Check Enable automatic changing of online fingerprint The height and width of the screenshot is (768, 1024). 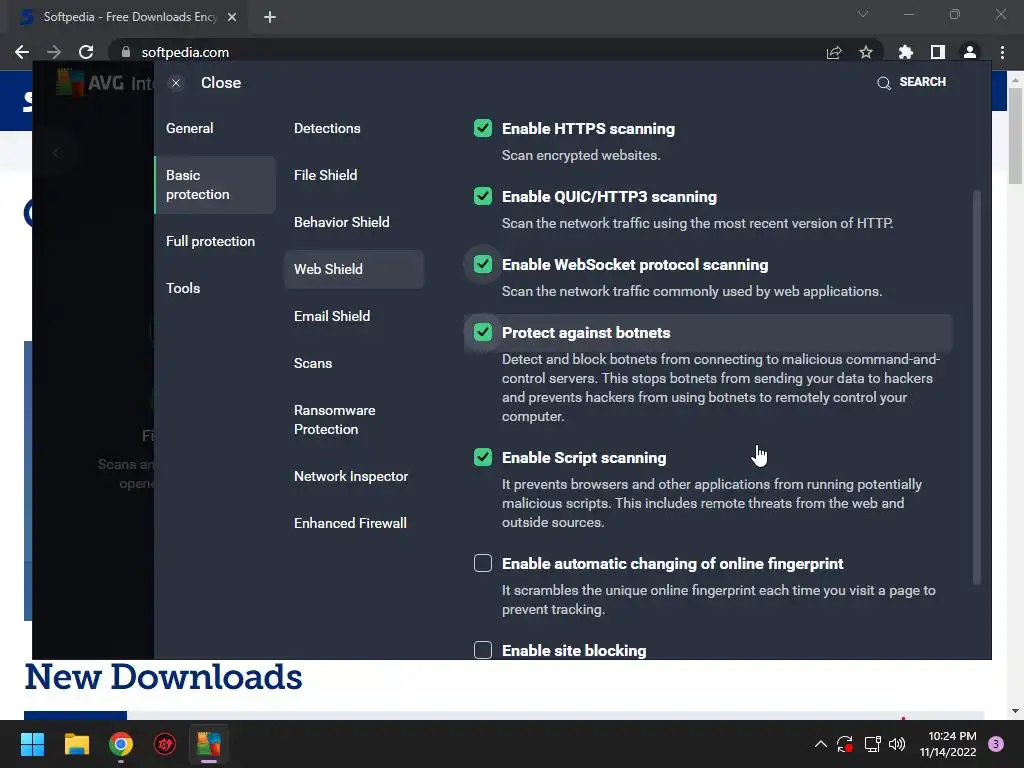coord(483,563)
